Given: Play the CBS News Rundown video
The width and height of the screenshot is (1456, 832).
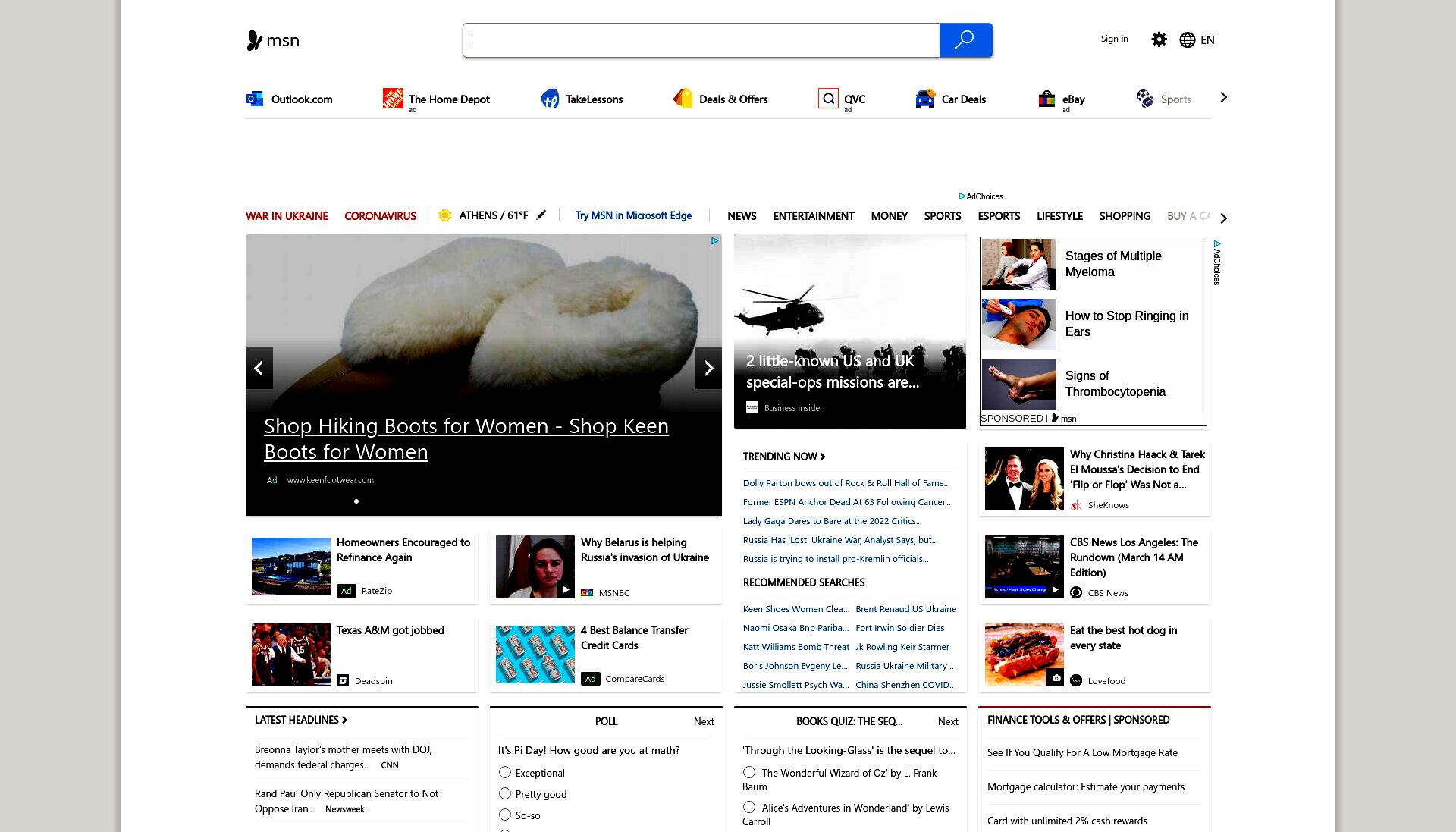Looking at the screenshot, I should (x=1055, y=589).
